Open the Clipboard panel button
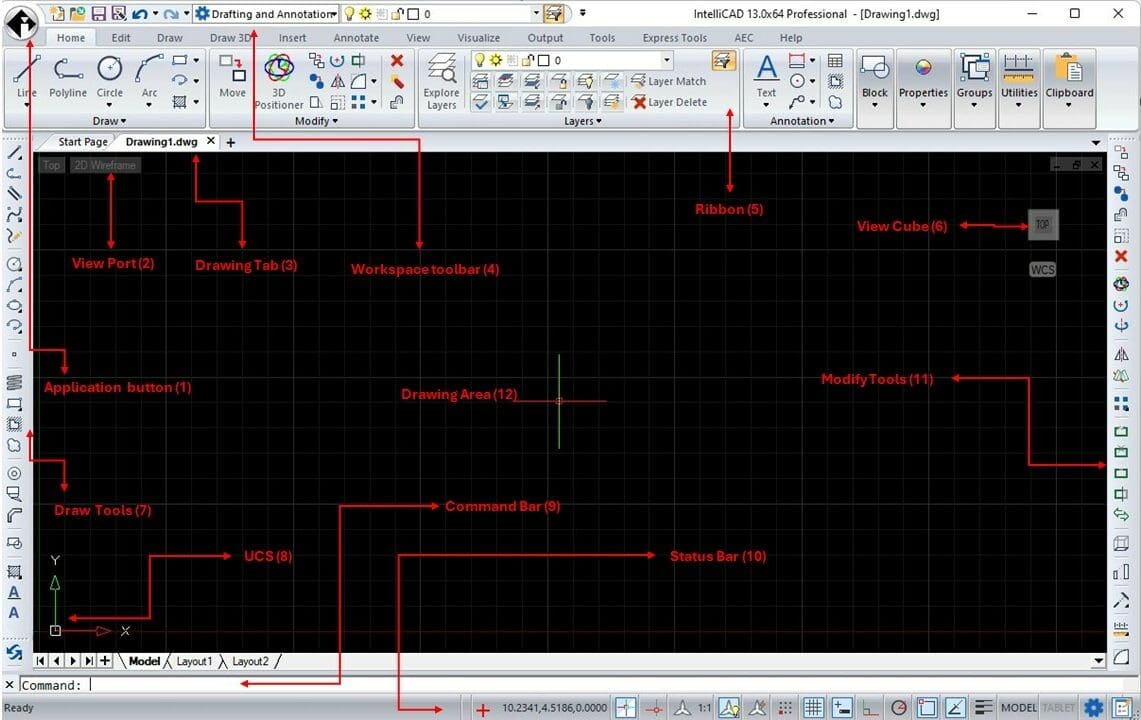Viewport: 1141px width, 720px height. pyautogui.click(x=1069, y=88)
